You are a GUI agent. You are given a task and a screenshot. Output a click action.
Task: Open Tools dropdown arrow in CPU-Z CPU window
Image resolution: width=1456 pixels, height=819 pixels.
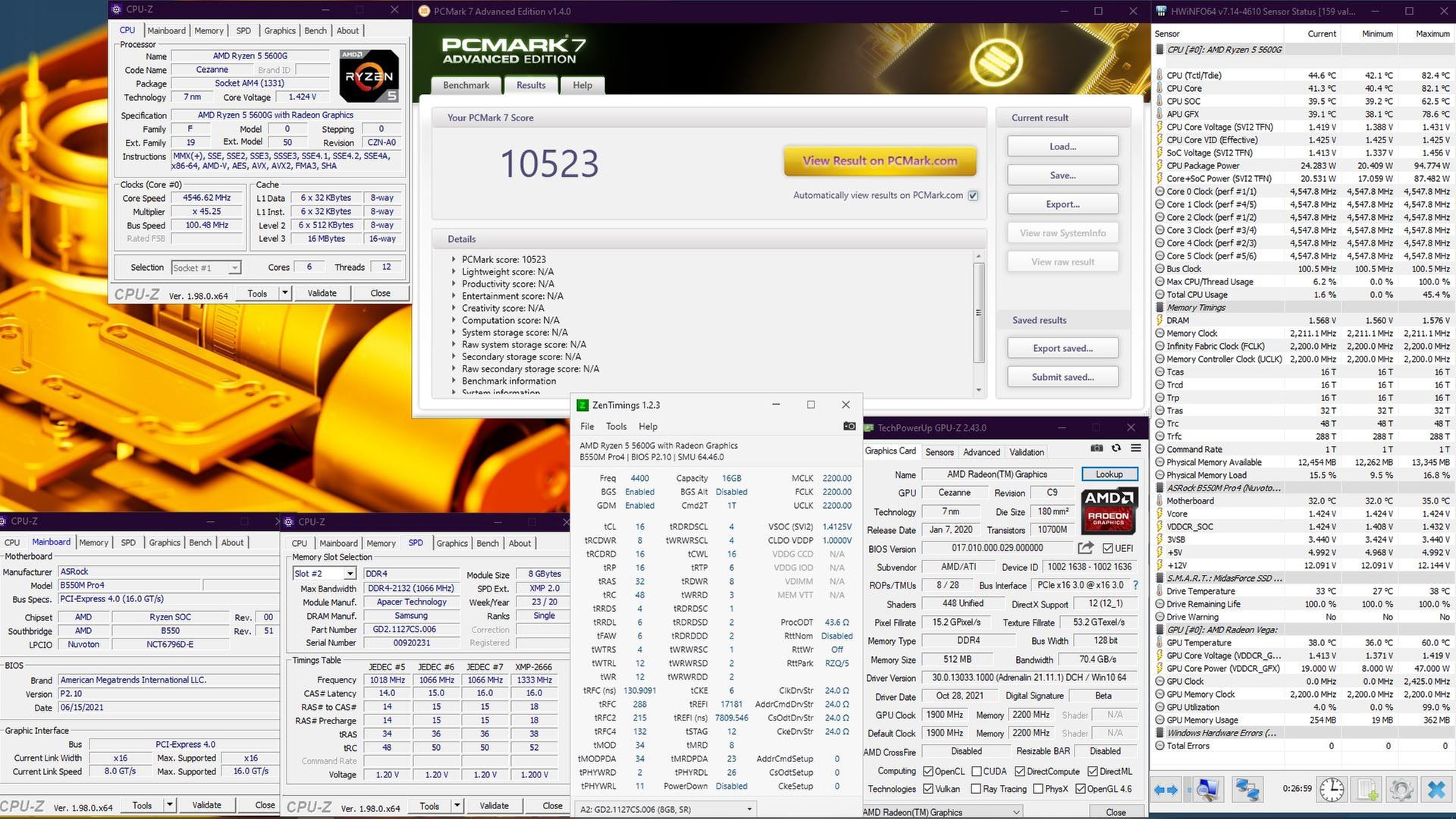tap(285, 293)
